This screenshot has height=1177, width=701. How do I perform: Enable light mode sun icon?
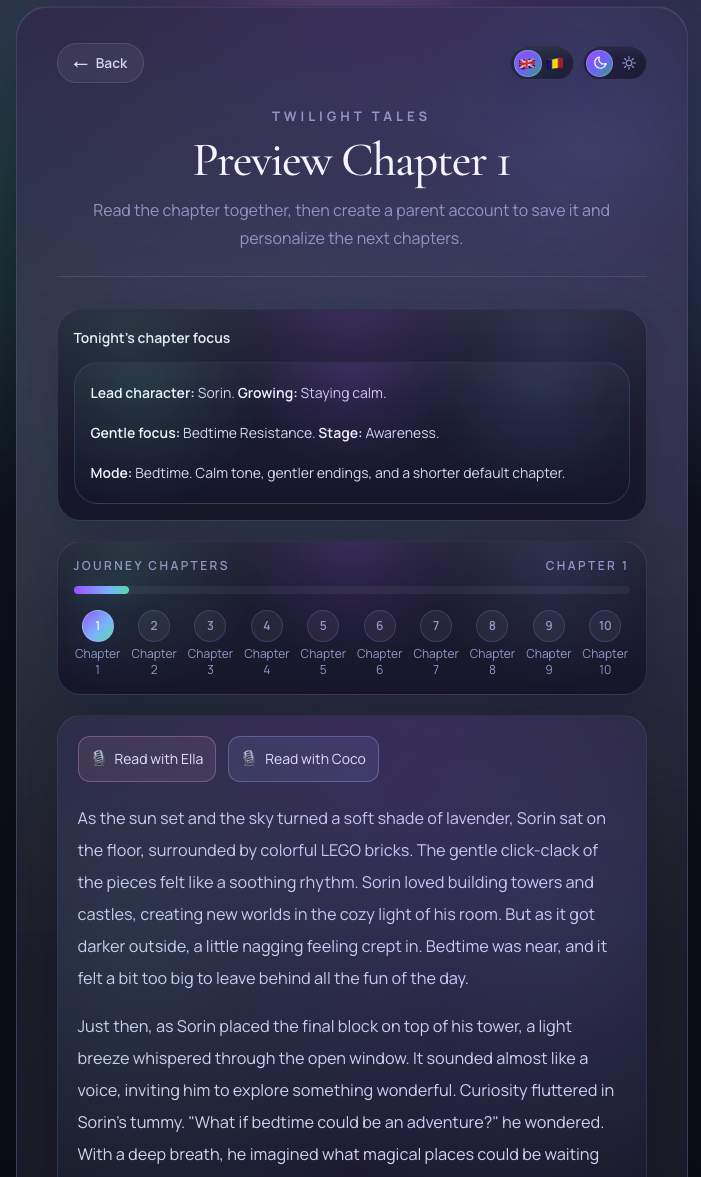[629, 63]
